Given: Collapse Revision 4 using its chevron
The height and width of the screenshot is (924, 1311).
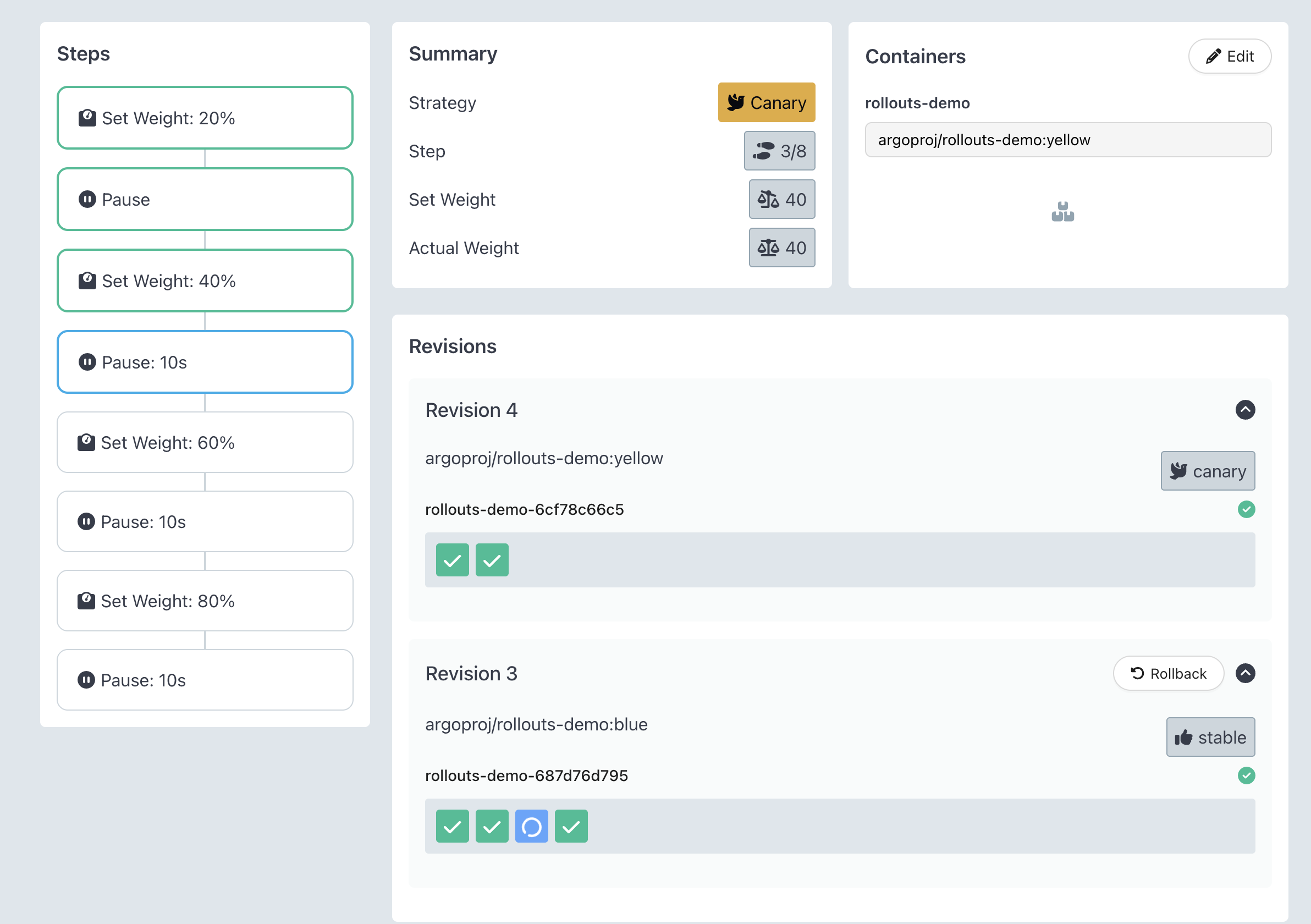Looking at the screenshot, I should pyautogui.click(x=1245, y=410).
